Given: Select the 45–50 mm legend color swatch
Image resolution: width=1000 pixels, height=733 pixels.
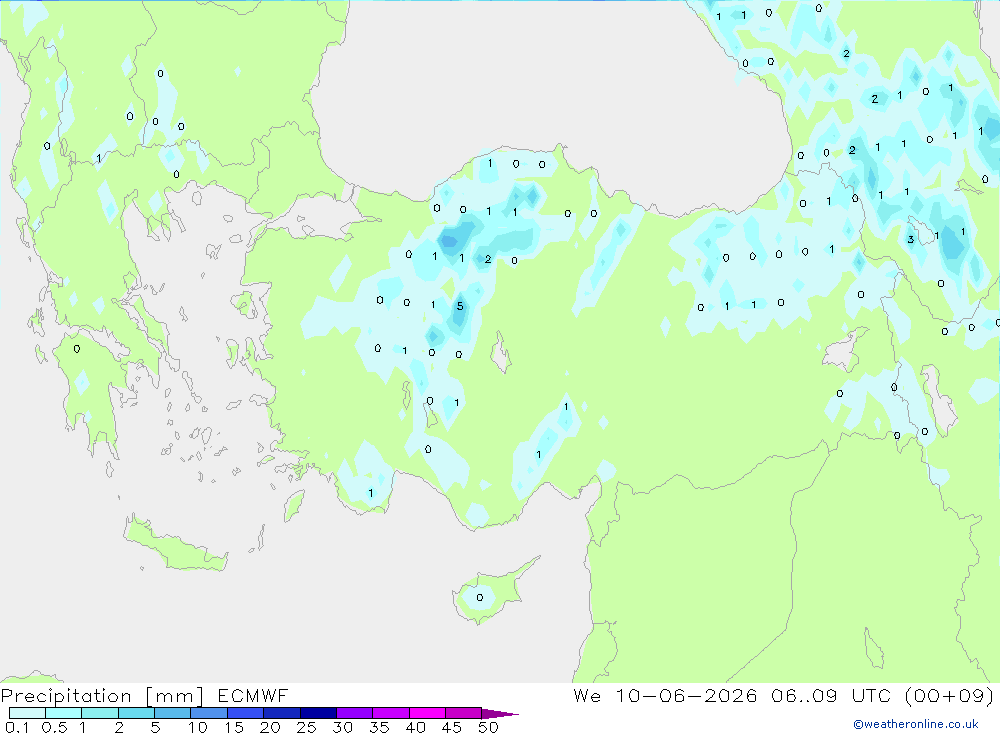Looking at the screenshot, I should pyautogui.click(x=464, y=713).
